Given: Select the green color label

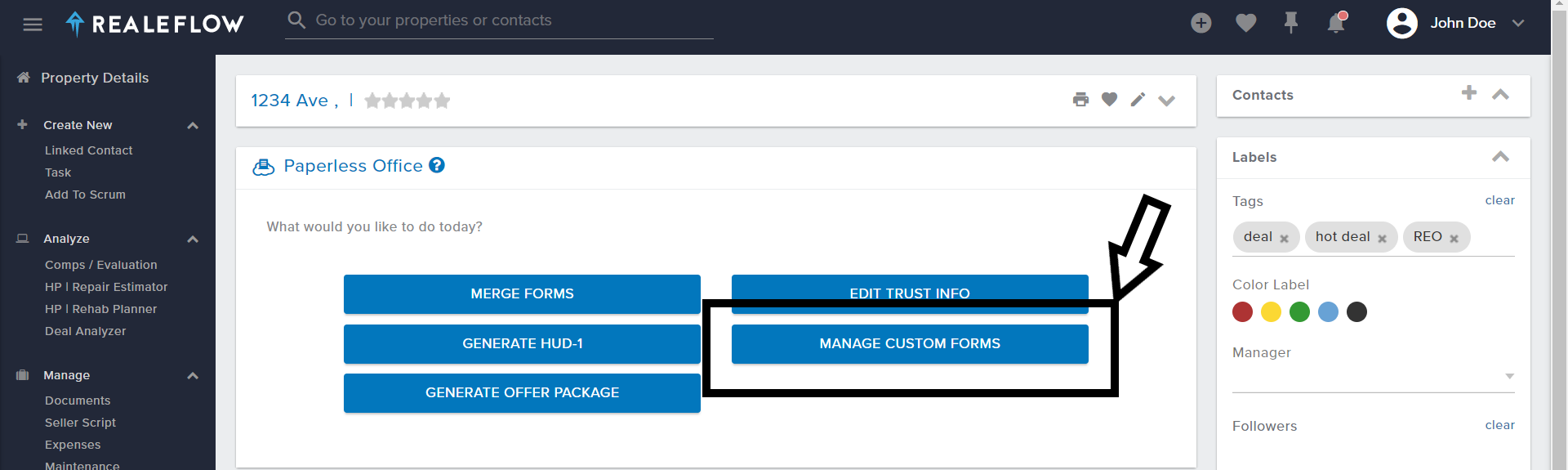Looking at the screenshot, I should [1299, 311].
